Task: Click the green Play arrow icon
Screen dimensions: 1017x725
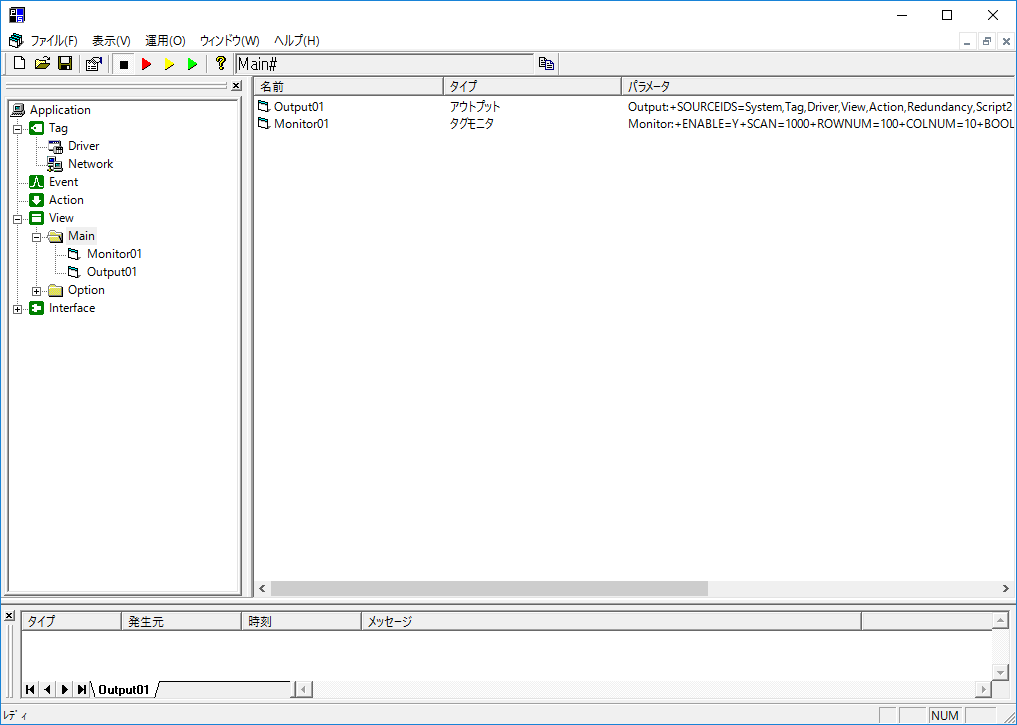Action: 192,64
